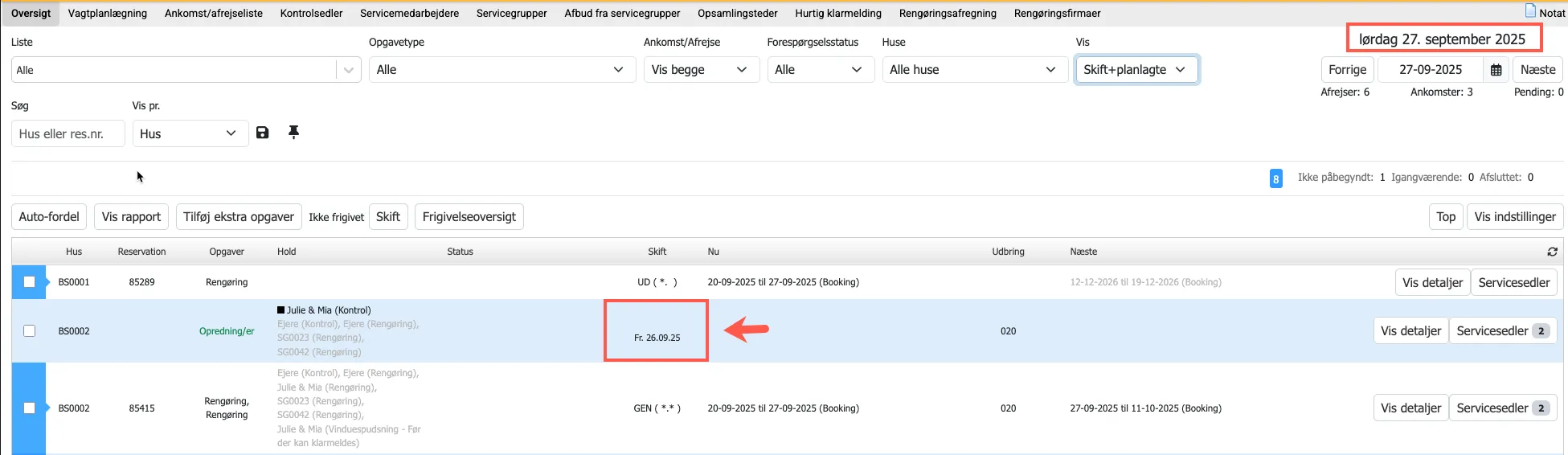Open the calendar date picker icon
Viewport: 1568px width, 455px height.
(x=1496, y=70)
